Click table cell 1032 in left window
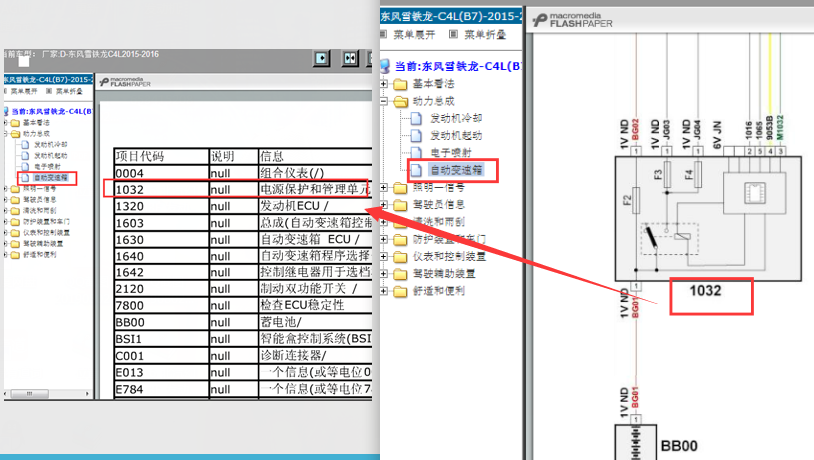Image resolution: width=814 pixels, height=460 pixels. (161, 190)
